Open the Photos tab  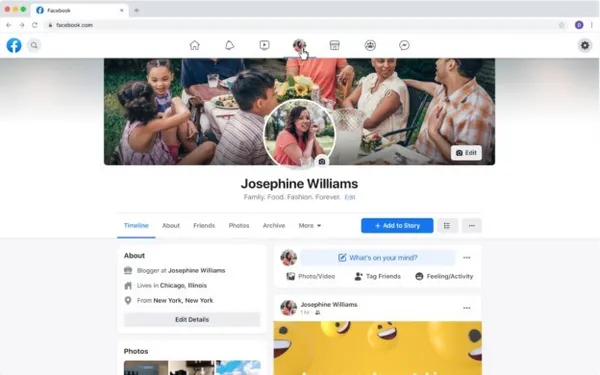239,225
